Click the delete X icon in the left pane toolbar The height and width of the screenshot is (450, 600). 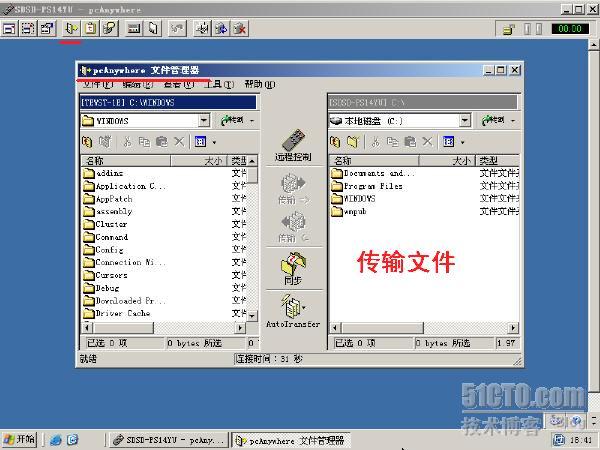(179, 142)
